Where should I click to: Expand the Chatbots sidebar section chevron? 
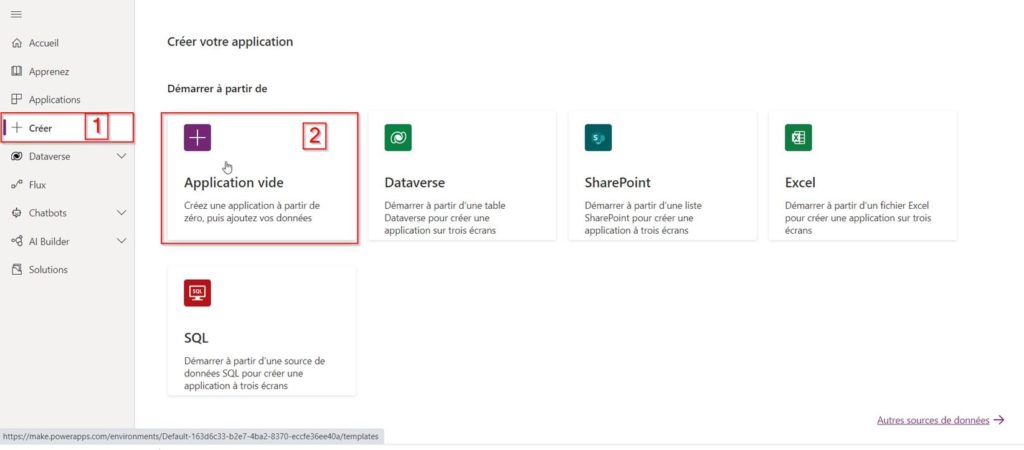click(122, 213)
